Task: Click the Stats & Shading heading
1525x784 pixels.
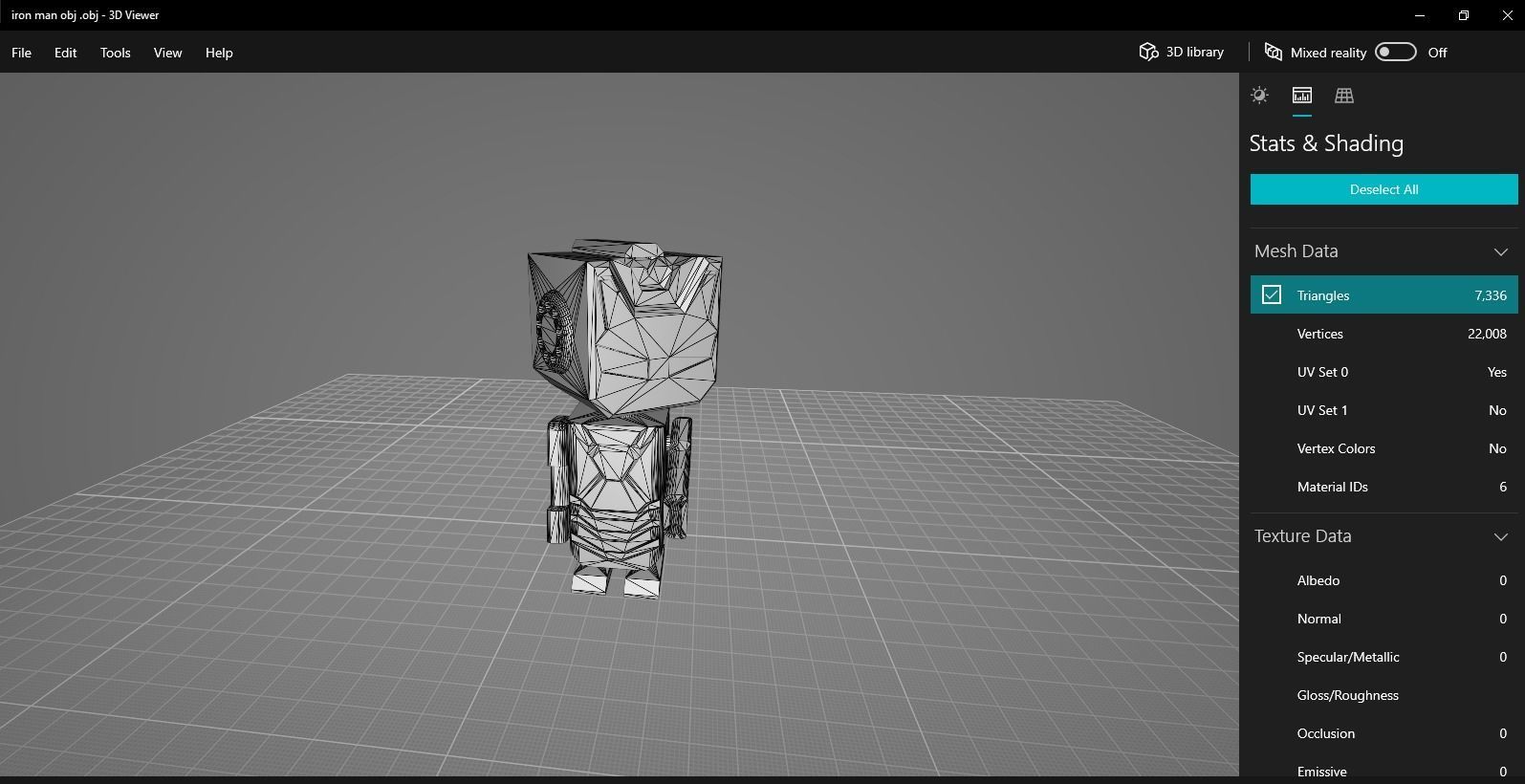Action: (x=1326, y=143)
